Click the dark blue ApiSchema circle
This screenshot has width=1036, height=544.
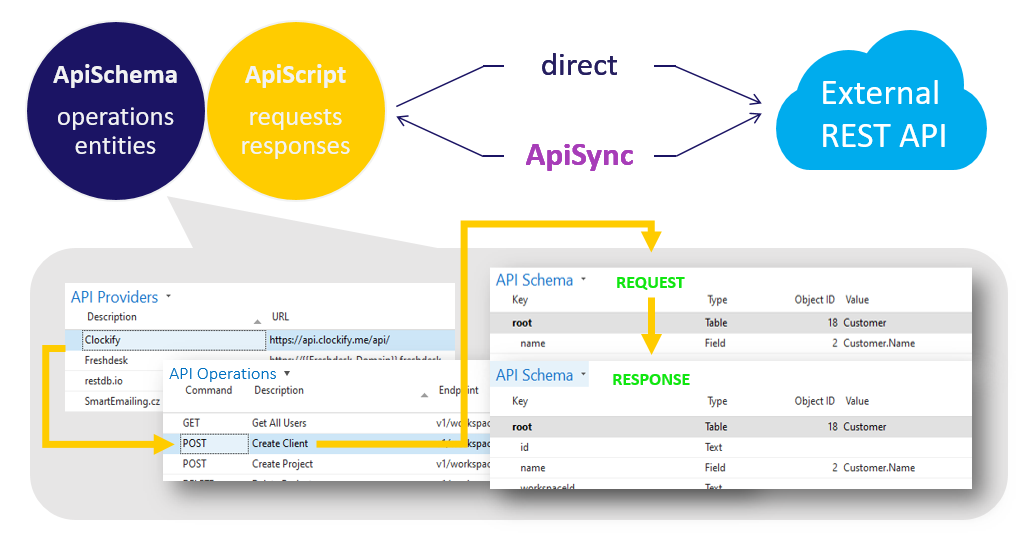(x=116, y=111)
